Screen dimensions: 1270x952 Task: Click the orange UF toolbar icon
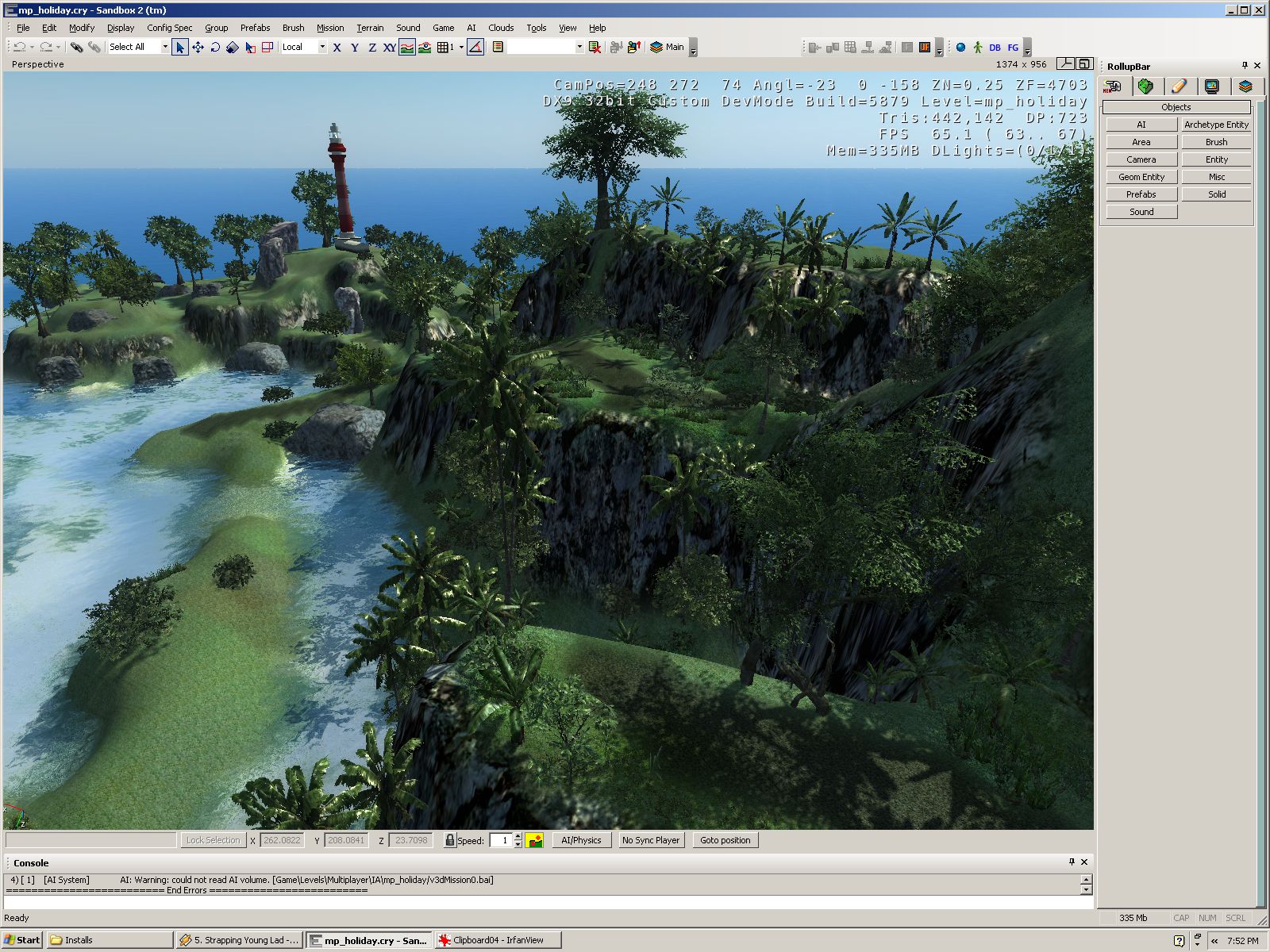pos(925,48)
